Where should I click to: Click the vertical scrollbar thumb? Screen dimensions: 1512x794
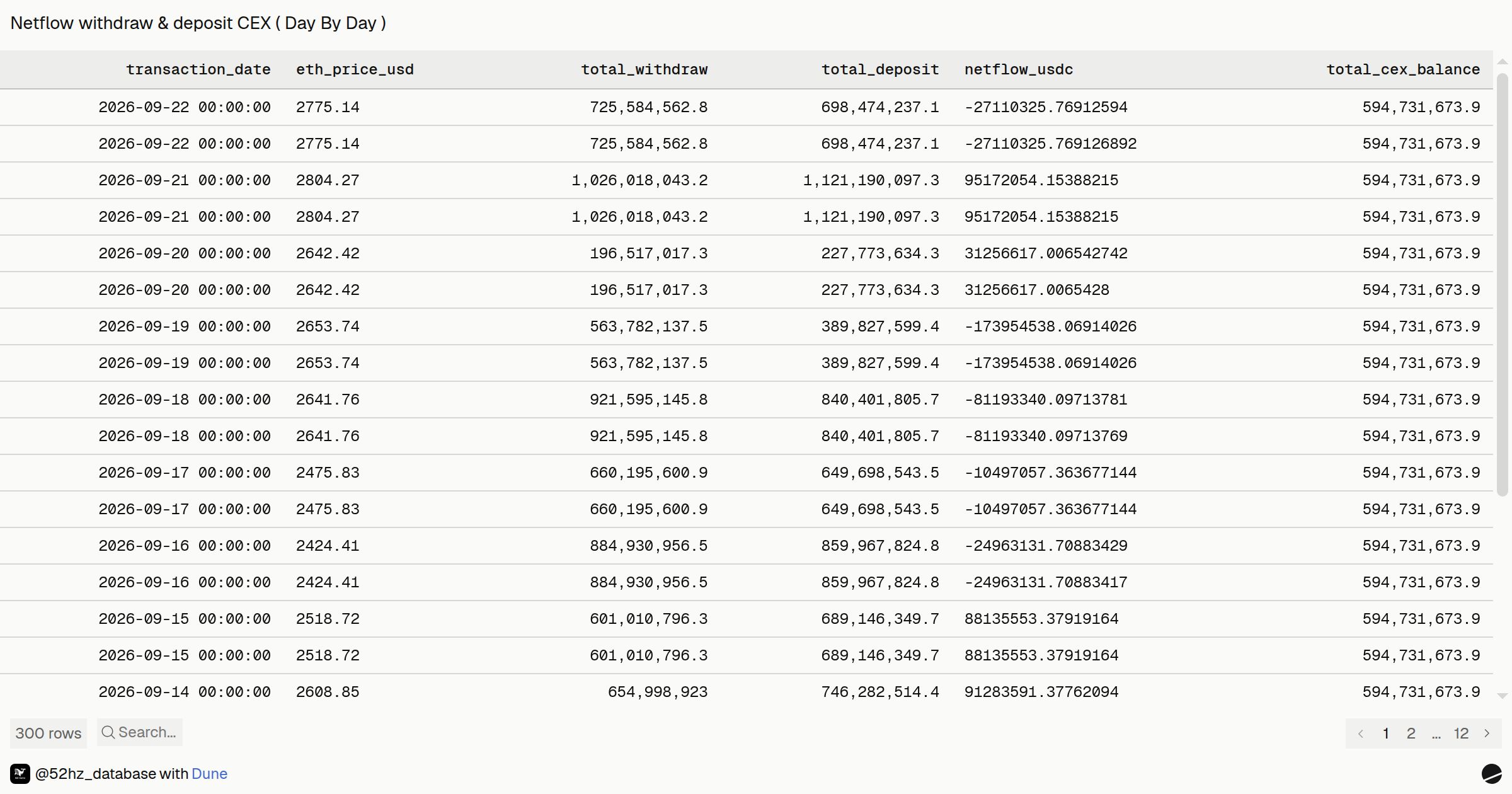(x=1503, y=285)
